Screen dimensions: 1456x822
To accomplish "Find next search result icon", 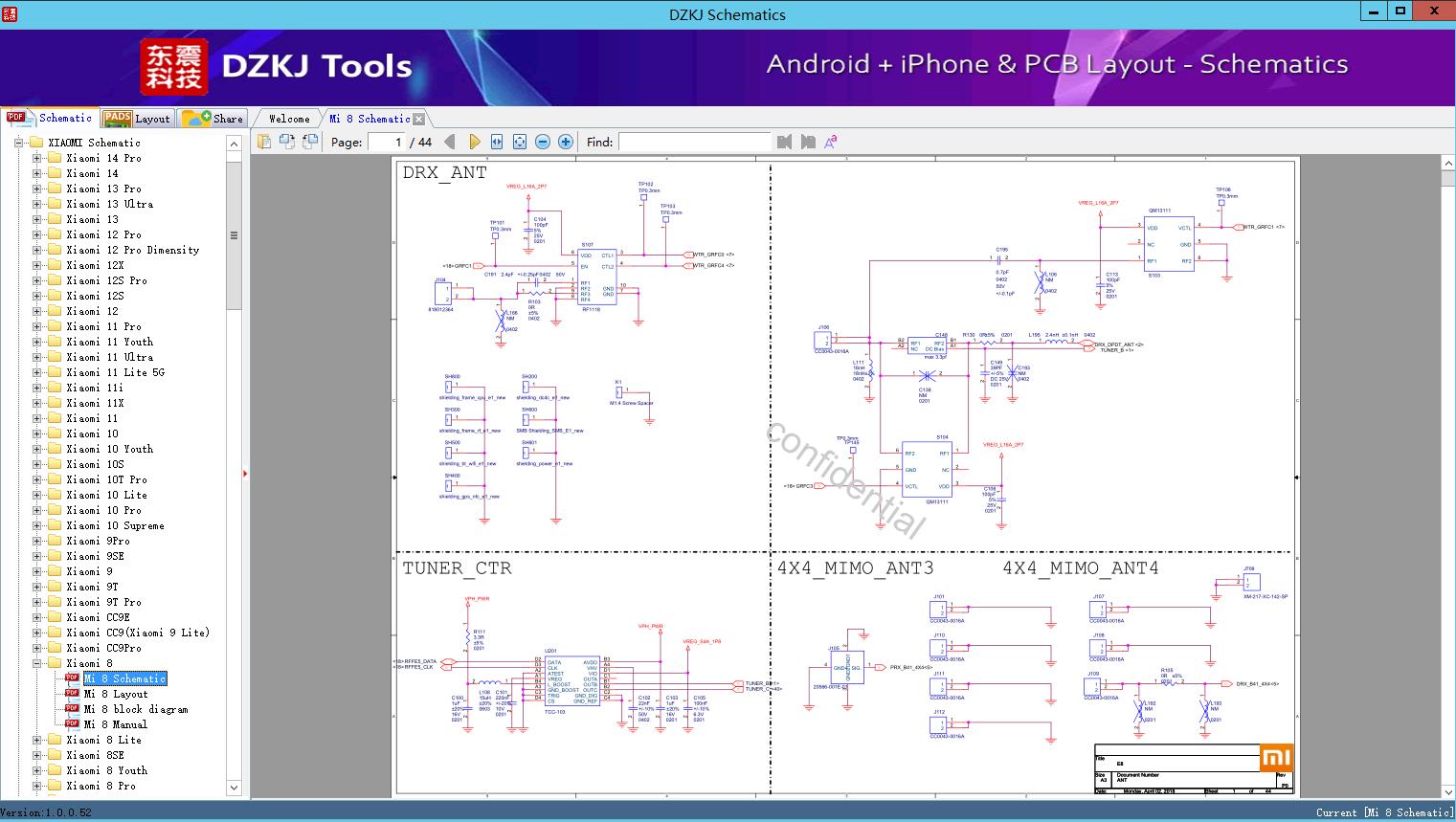I will click(808, 142).
